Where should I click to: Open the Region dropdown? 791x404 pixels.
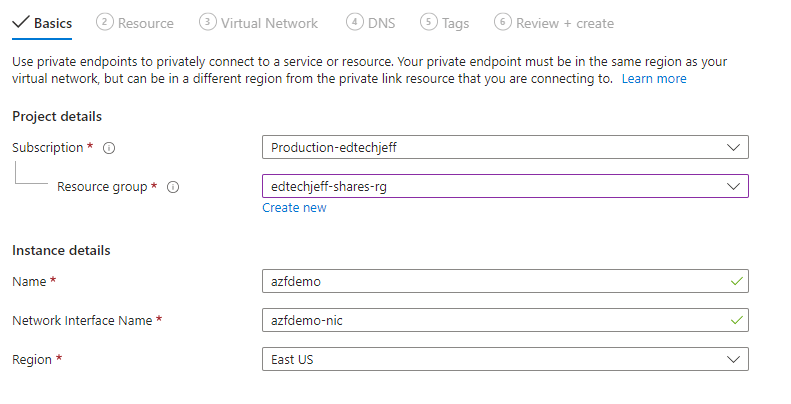point(504,359)
